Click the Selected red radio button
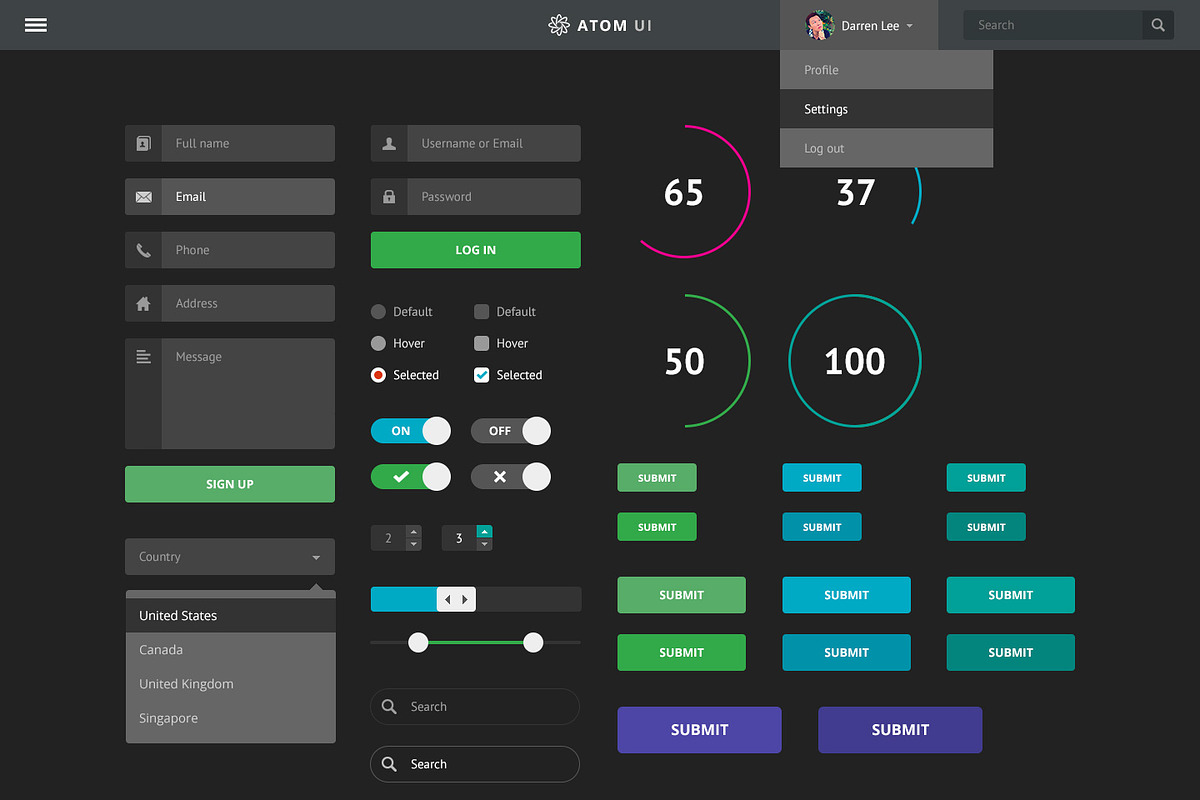1200x800 pixels. tap(378, 375)
